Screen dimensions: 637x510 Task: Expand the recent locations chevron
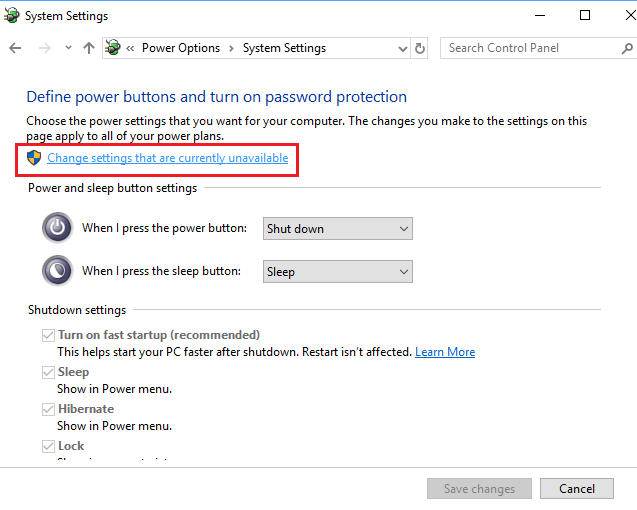click(68, 48)
